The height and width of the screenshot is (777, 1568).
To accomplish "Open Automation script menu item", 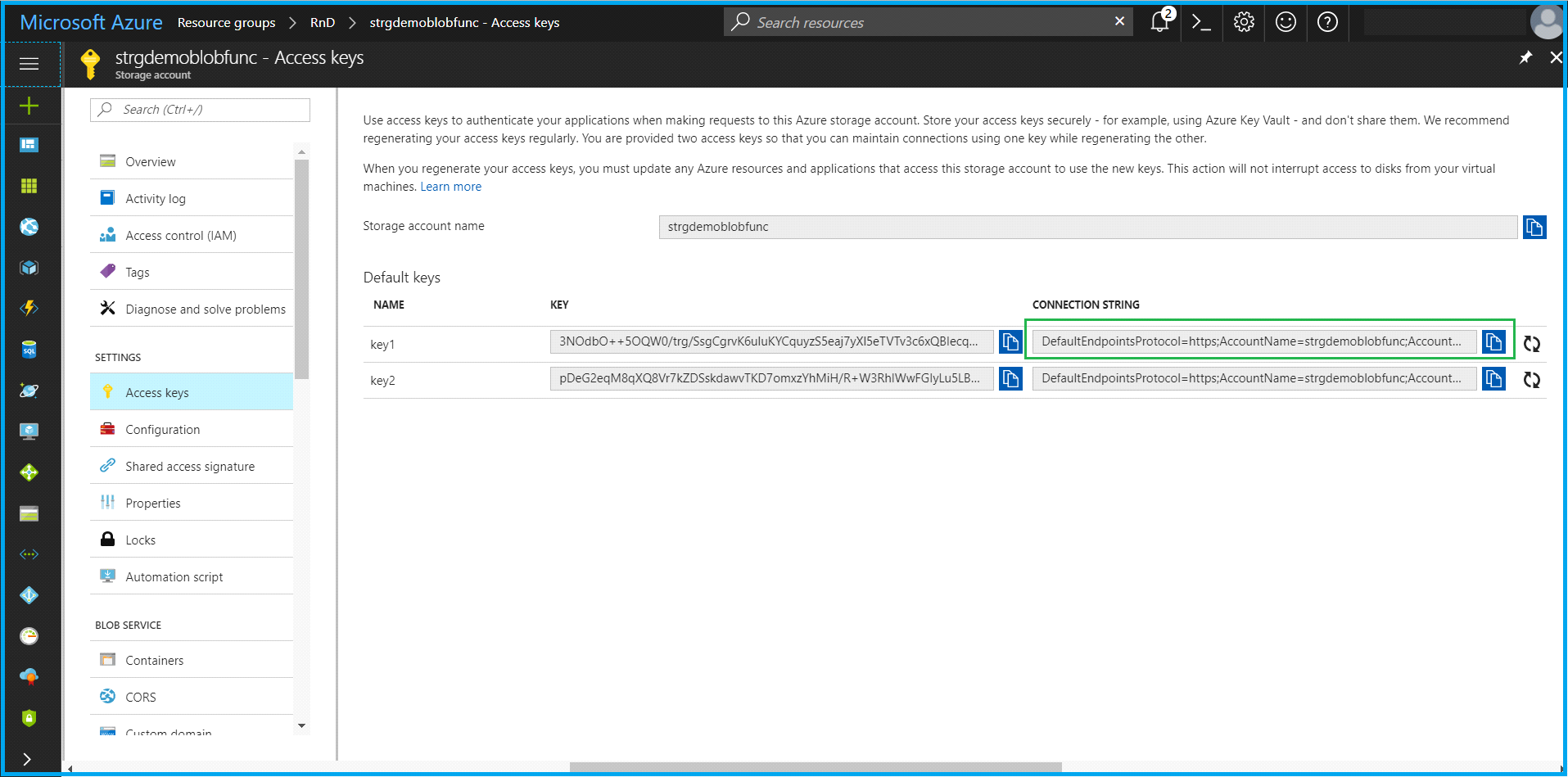I will [x=192, y=576].
